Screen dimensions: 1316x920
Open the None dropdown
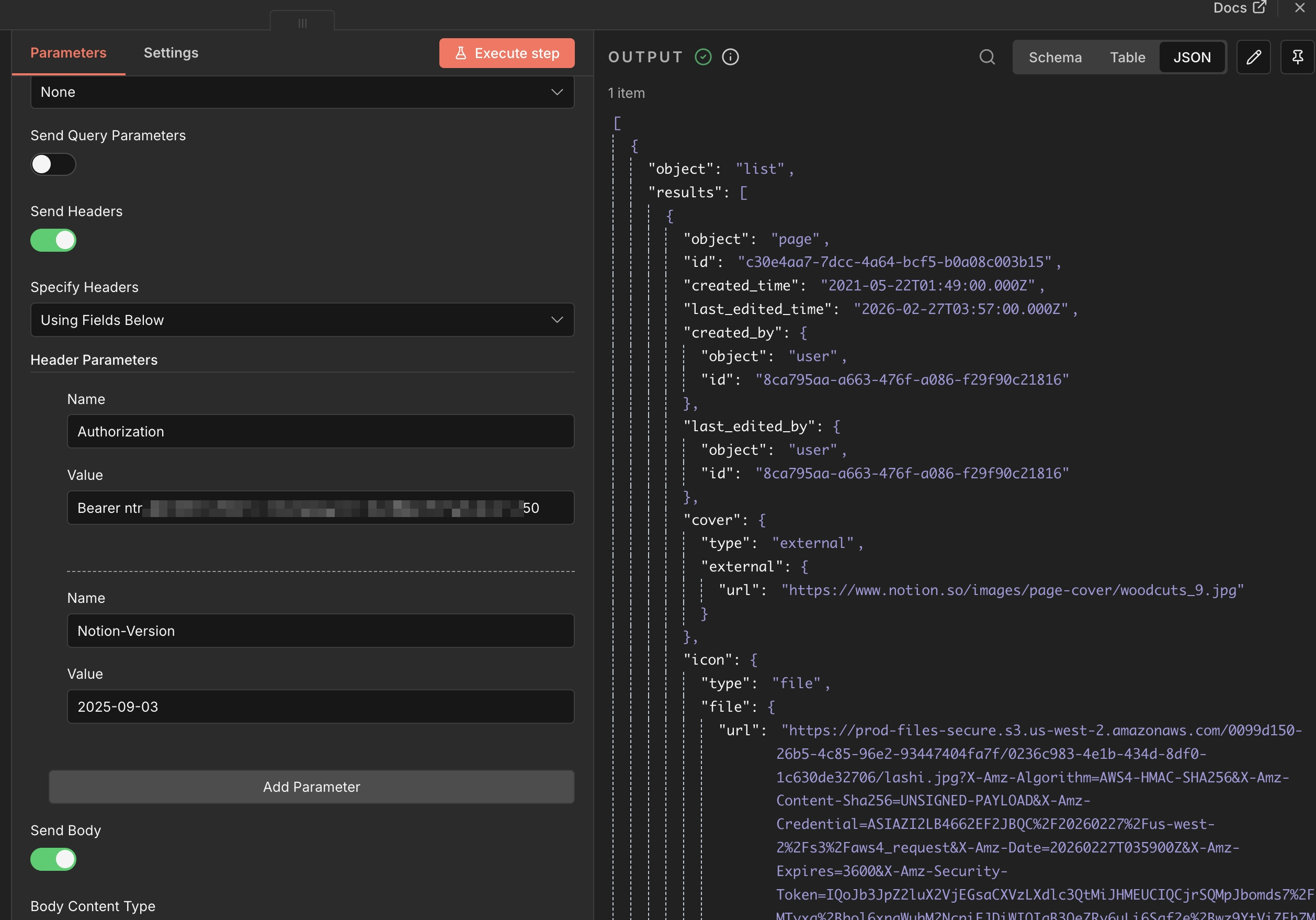click(x=302, y=92)
